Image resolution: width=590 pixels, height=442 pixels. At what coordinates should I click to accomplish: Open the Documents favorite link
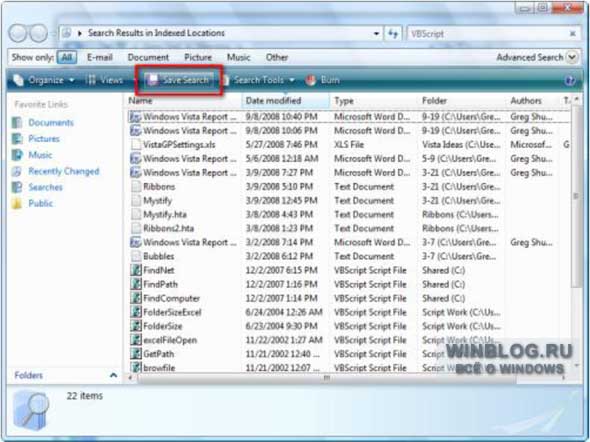[51, 123]
